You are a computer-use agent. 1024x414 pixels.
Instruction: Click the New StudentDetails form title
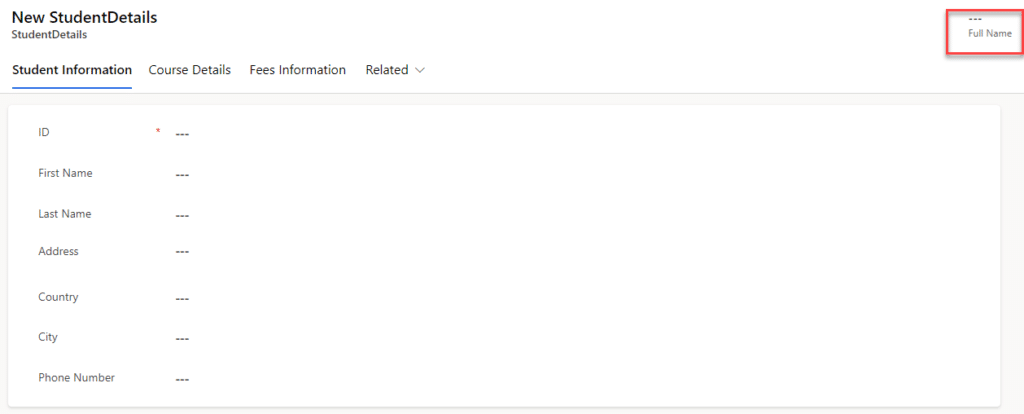pyautogui.click(x=84, y=17)
